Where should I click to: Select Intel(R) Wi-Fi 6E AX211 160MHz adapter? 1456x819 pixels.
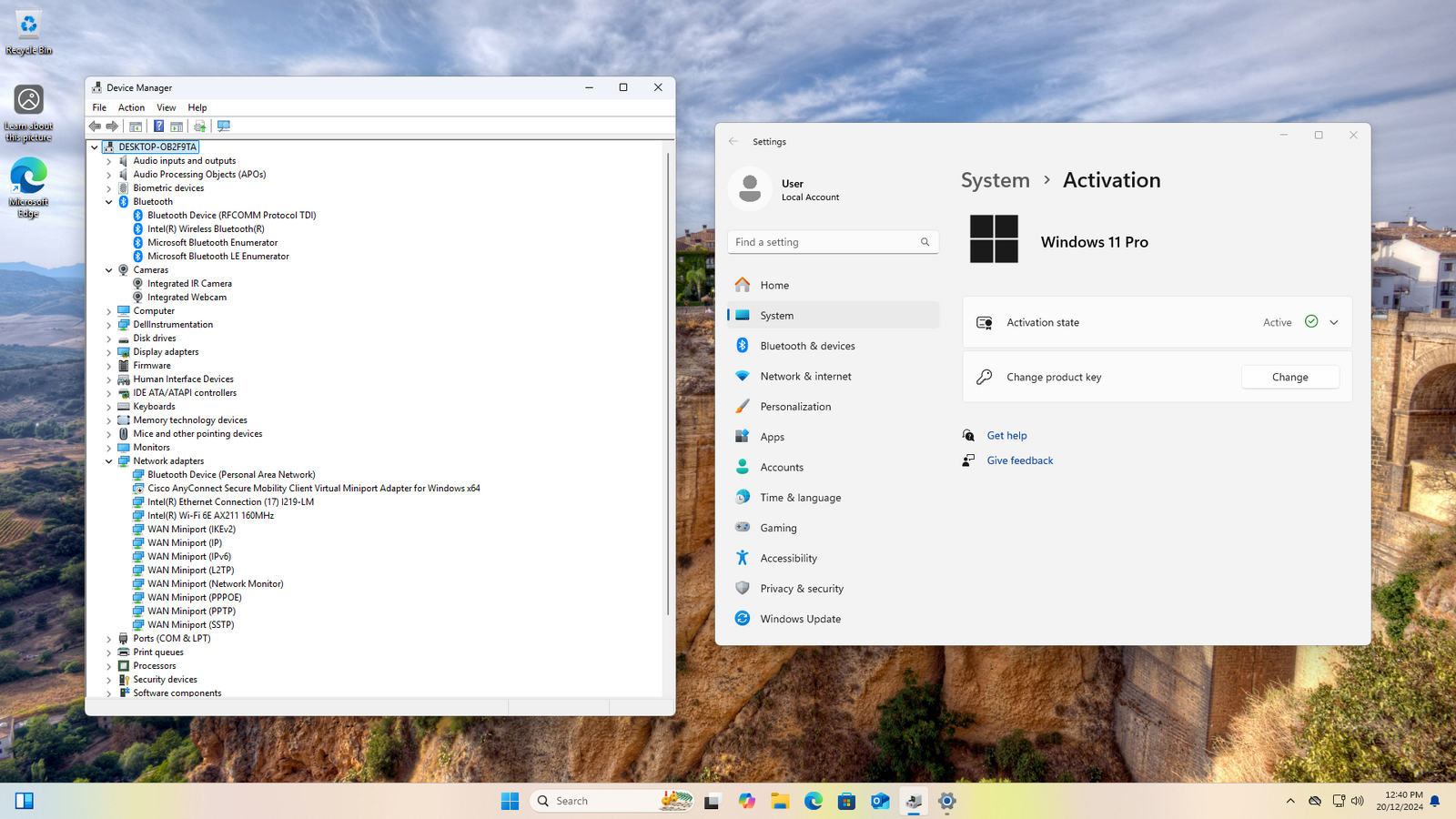(x=210, y=516)
